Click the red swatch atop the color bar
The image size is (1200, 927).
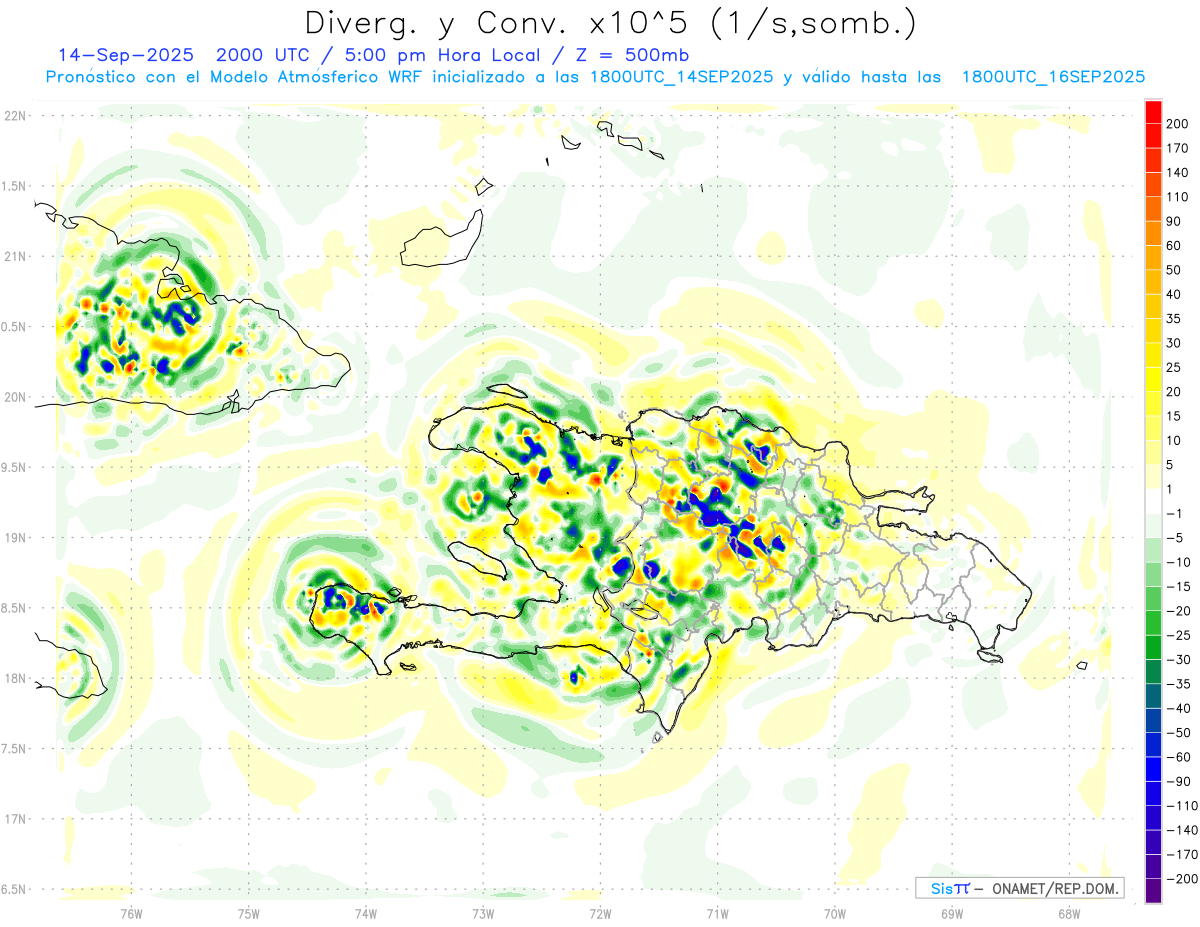1153,111
